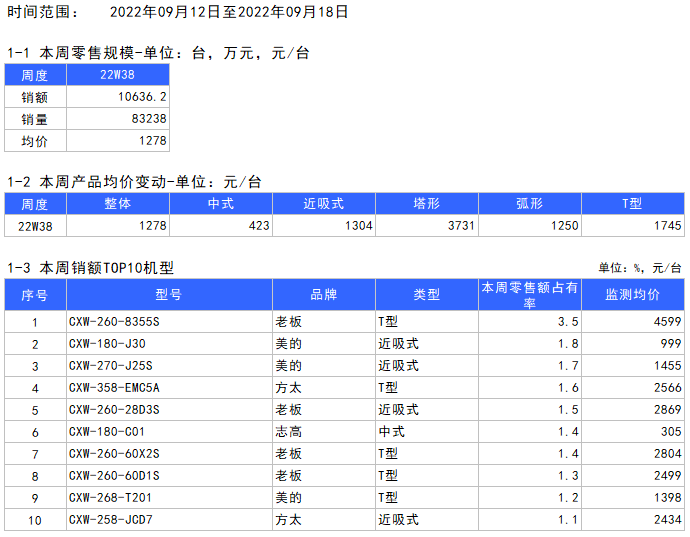Select price 2434 for CXW-258-JCD7
The height and width of the screenshot is (537, 690).
[x=668, y=520]
